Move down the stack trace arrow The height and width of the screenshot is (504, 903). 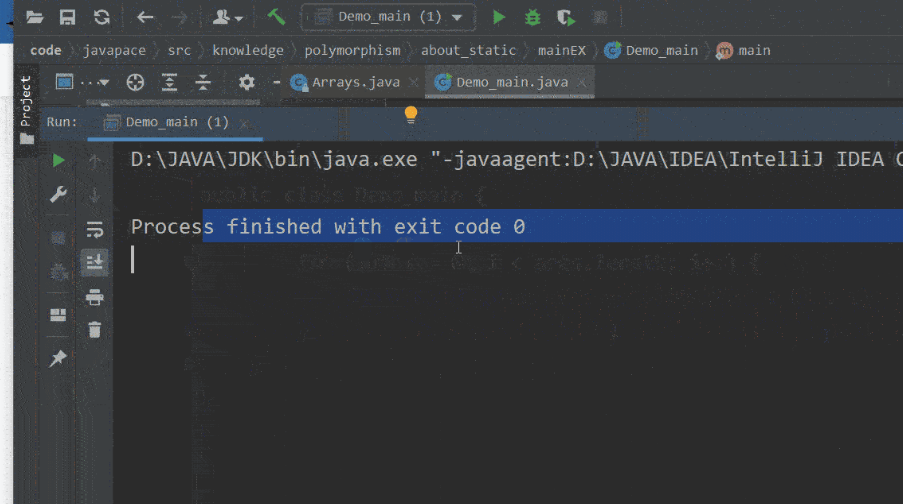click(x=95, y=196)
